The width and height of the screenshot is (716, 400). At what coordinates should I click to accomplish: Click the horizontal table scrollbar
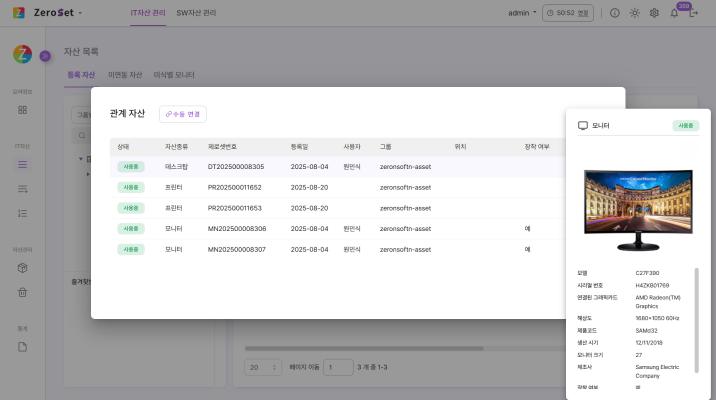pos(364,348)
